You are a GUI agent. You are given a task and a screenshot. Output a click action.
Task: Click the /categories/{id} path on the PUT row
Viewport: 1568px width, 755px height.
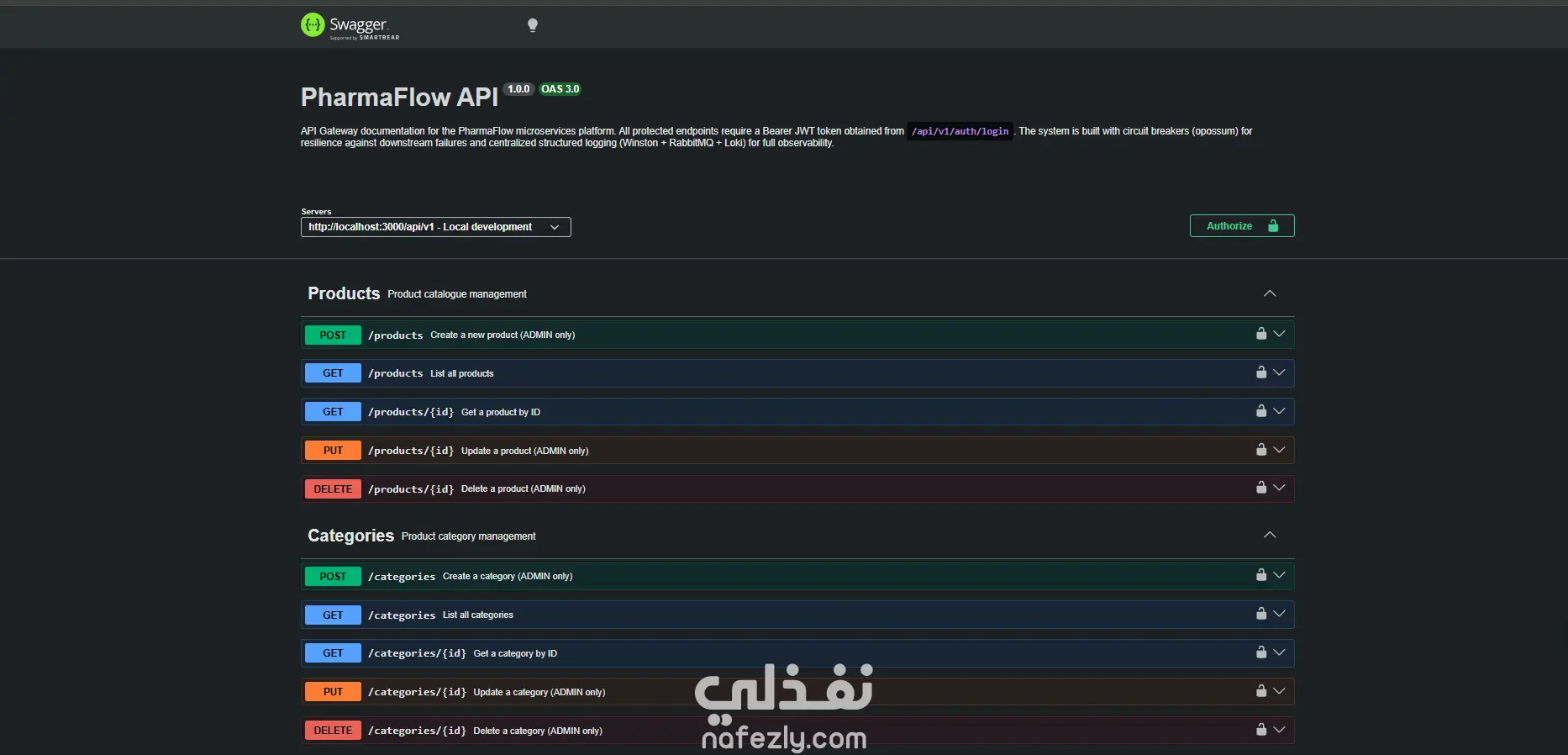[417, 692]
